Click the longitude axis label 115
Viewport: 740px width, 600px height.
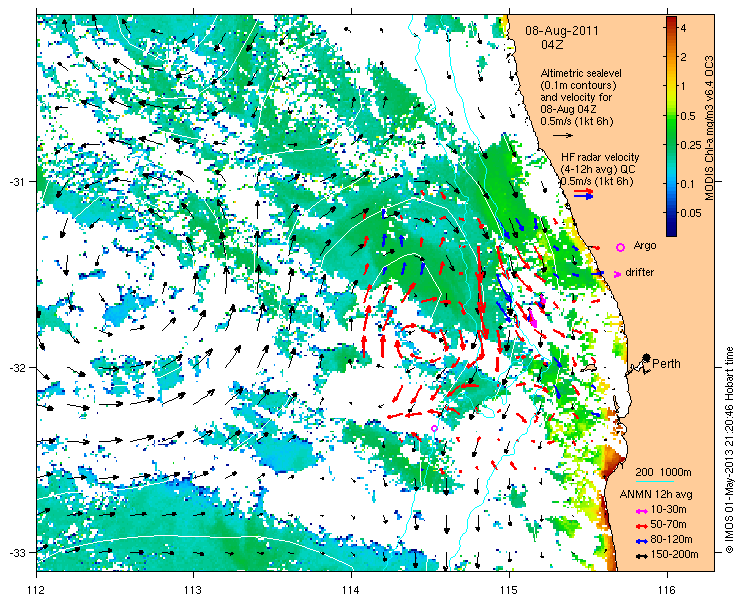509,590
